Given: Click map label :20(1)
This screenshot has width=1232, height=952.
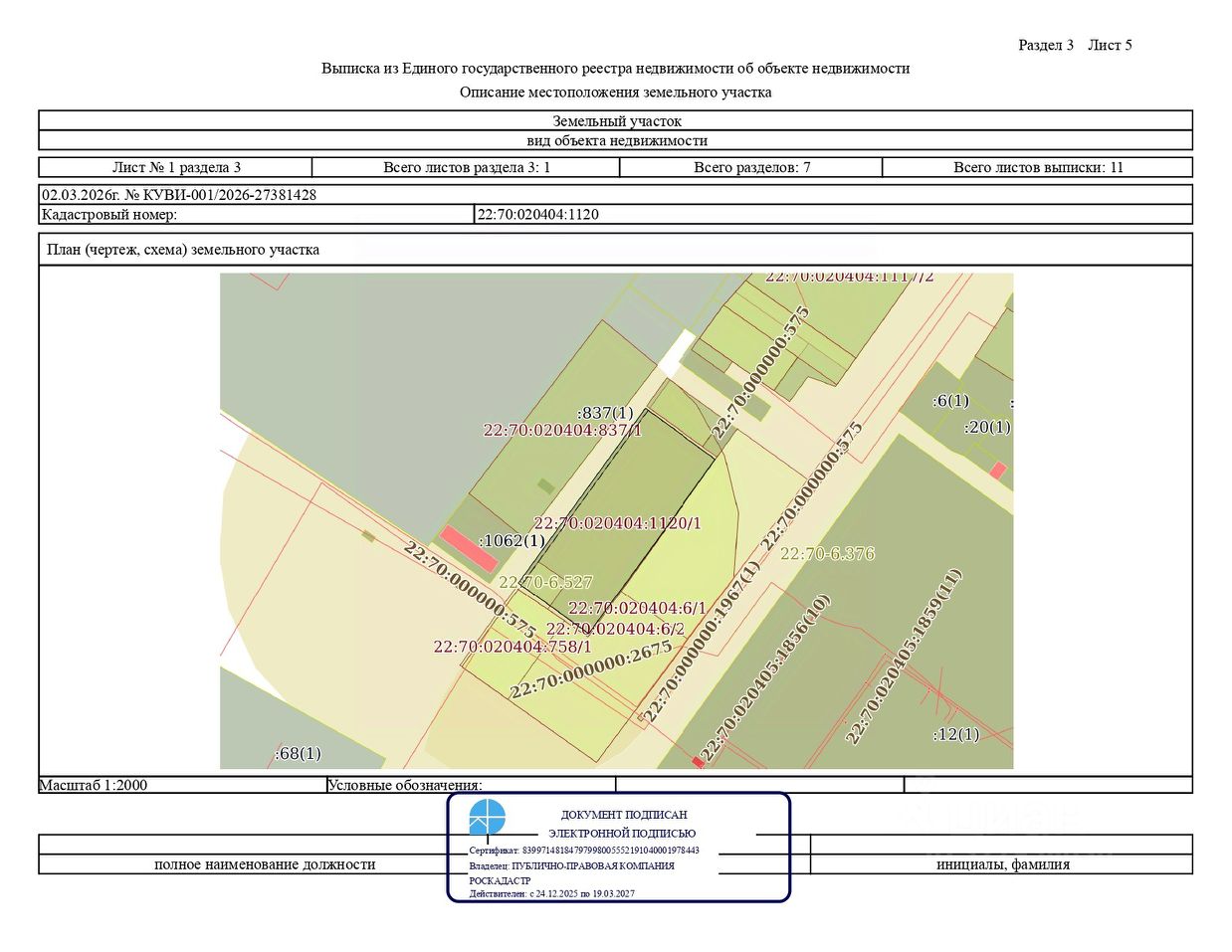Looking at the screenshot, I should [987, 428].
